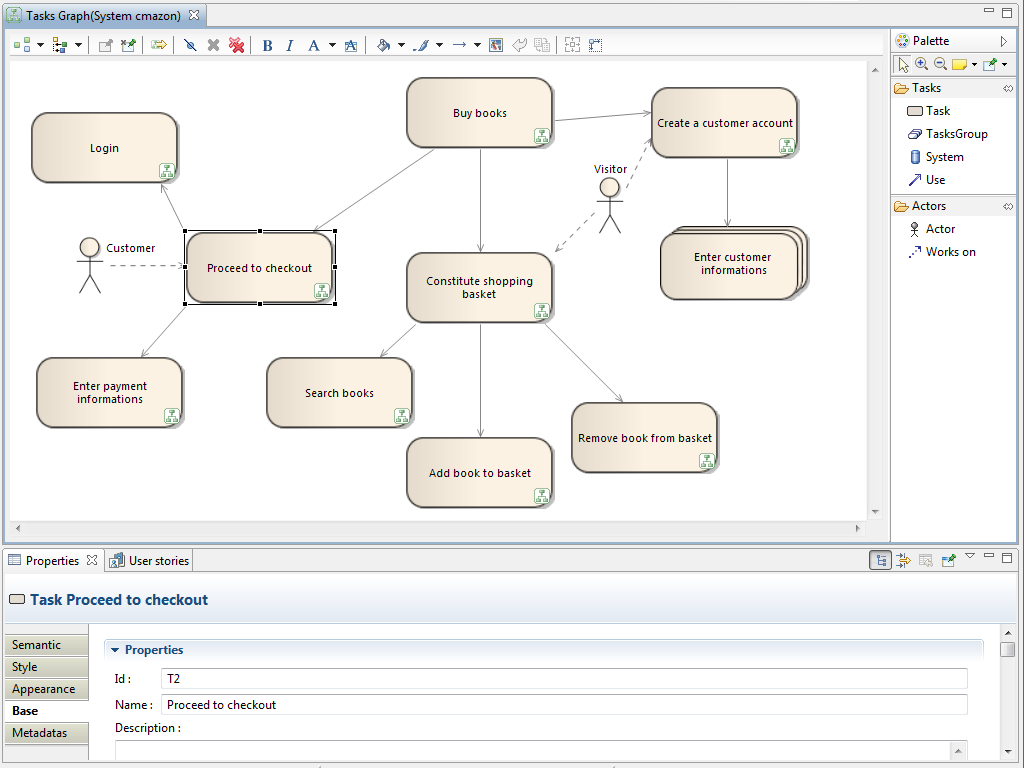
Task: Click the Pin to Selection properties icon
Action: (x=949, y=560)
